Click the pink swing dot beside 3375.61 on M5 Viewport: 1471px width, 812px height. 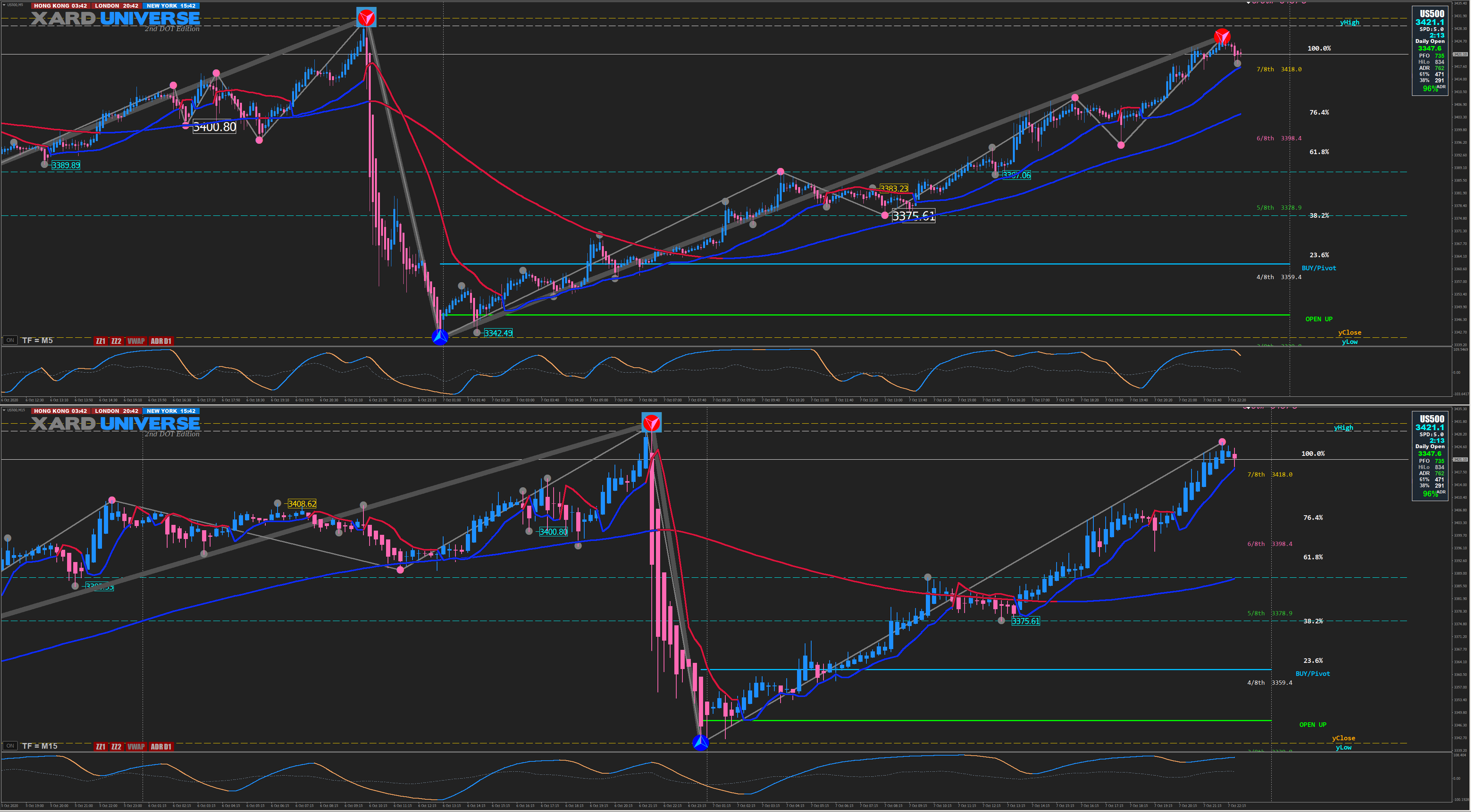pyautogui.click(x=884, y=215)
